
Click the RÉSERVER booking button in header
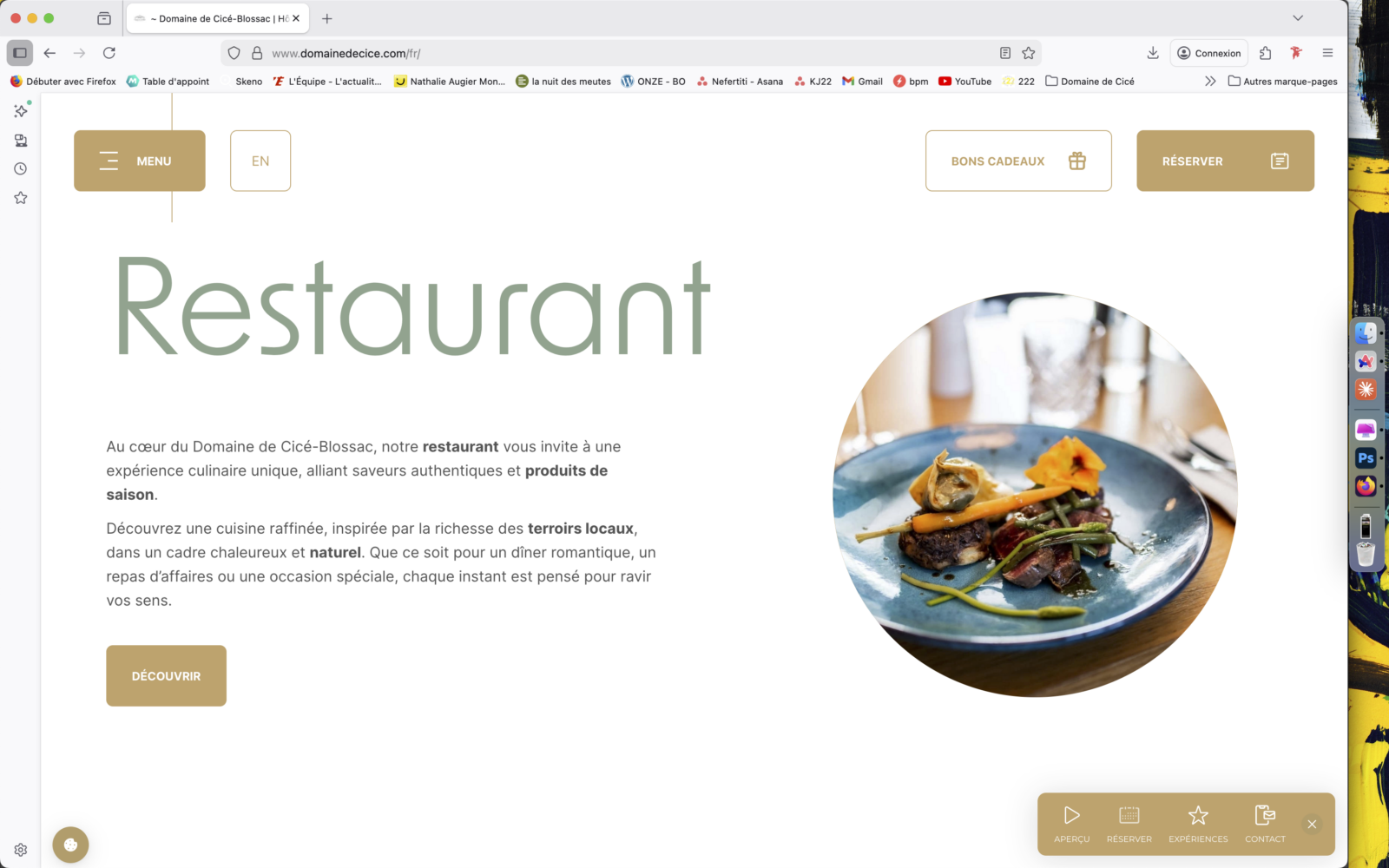[x=1225, y=161]
